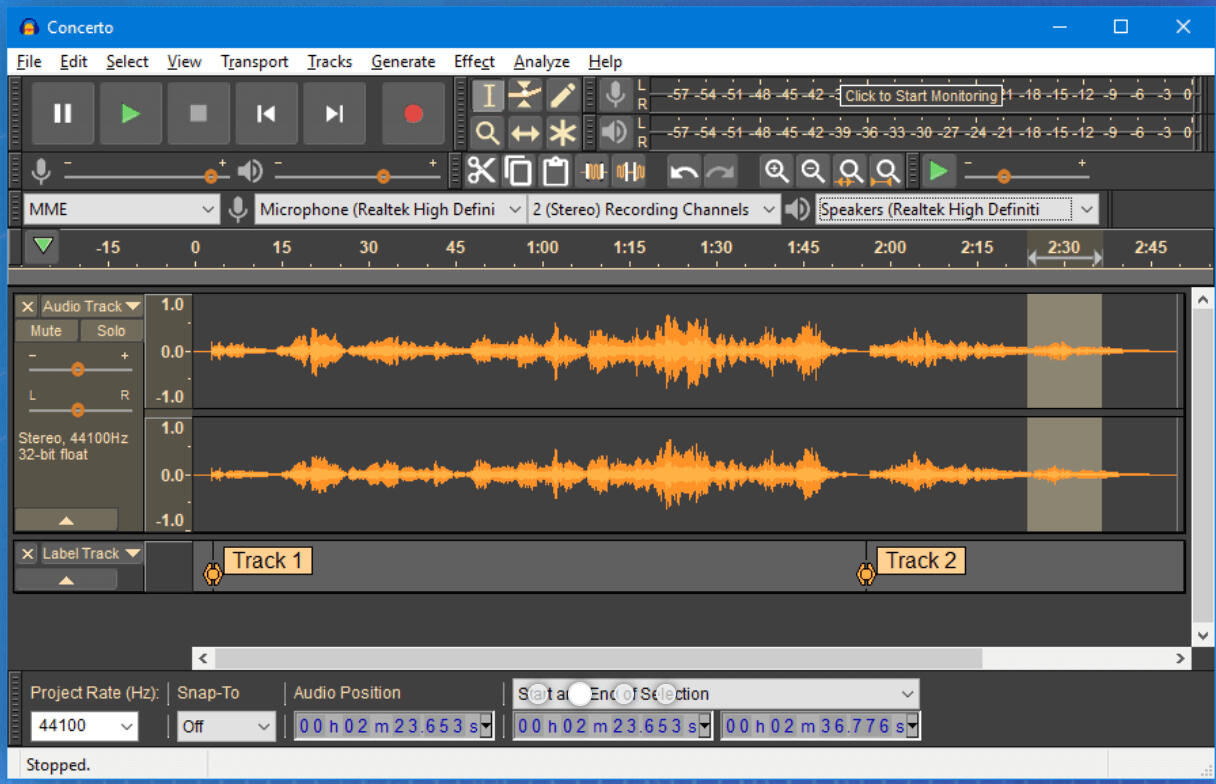Viewport: 1216px width, 784px height.
Task: Select the Zoom magnifier tool
Action: click(x=487, y=132)
